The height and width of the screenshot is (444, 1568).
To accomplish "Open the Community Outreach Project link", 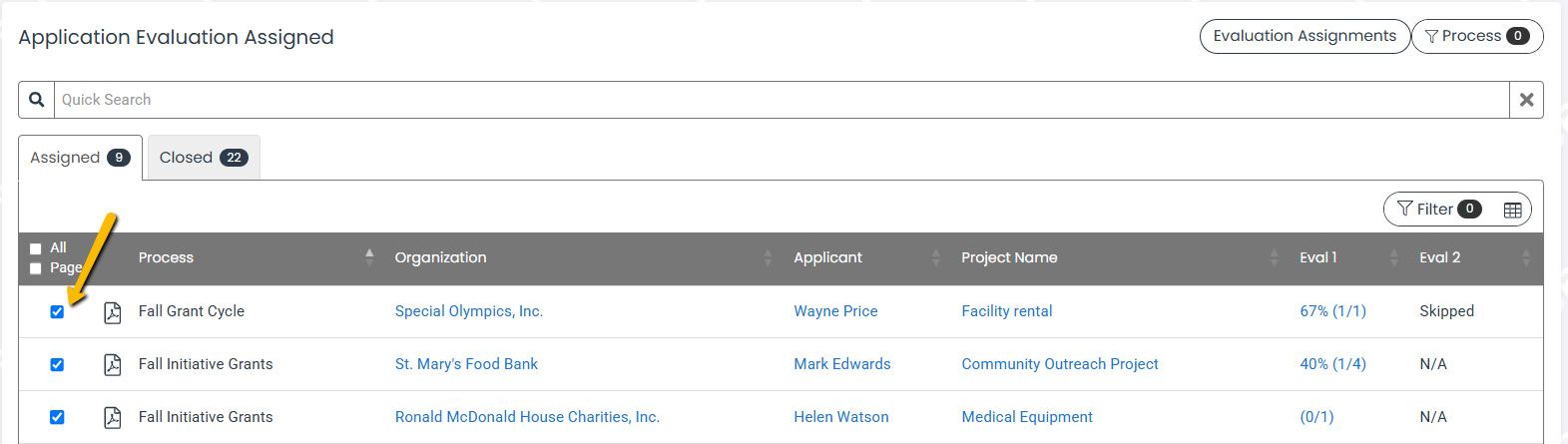I will coord(1060,364).
